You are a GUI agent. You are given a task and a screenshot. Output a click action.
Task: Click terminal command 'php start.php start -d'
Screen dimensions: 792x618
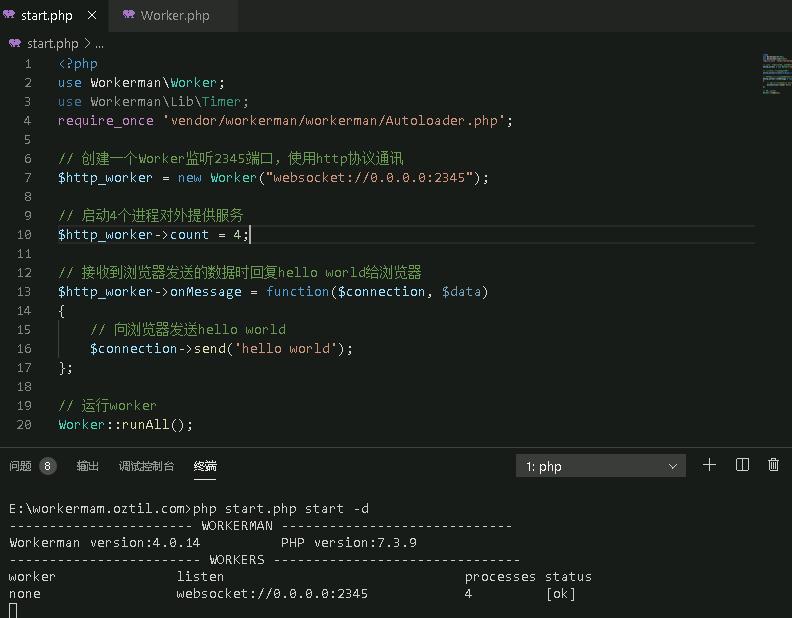281,508
